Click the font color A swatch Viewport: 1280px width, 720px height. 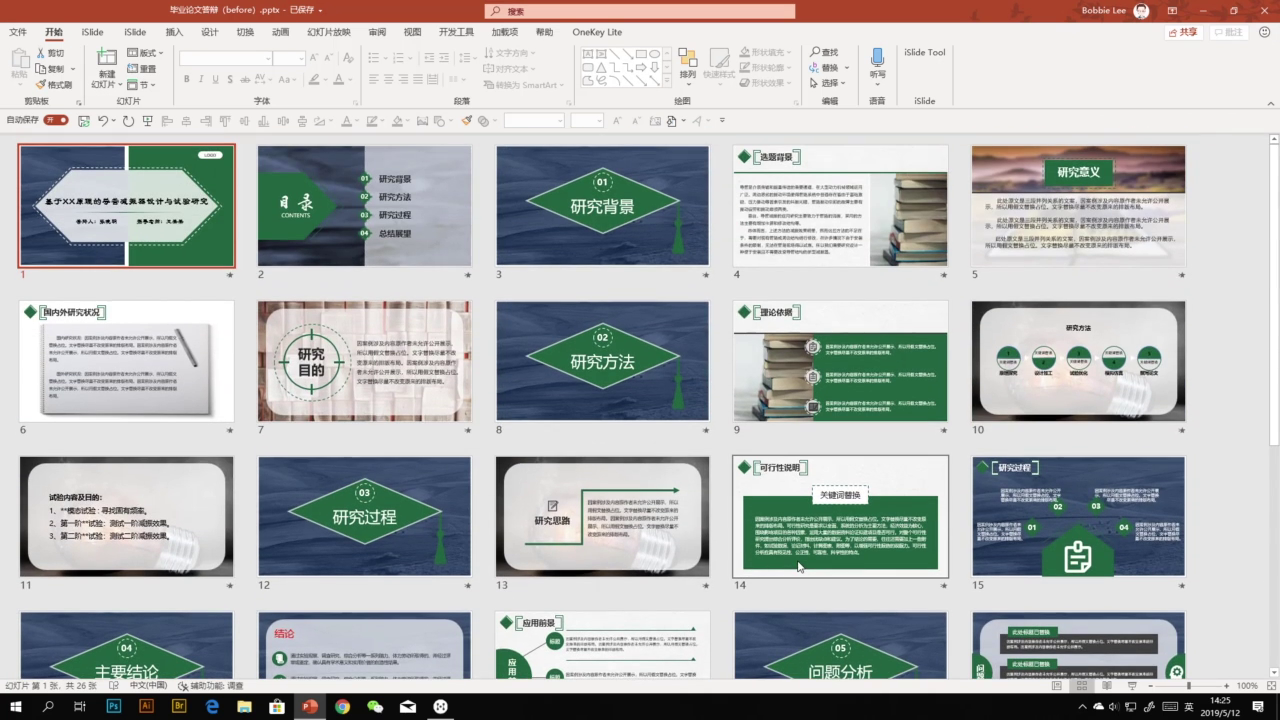pos(338,79)
